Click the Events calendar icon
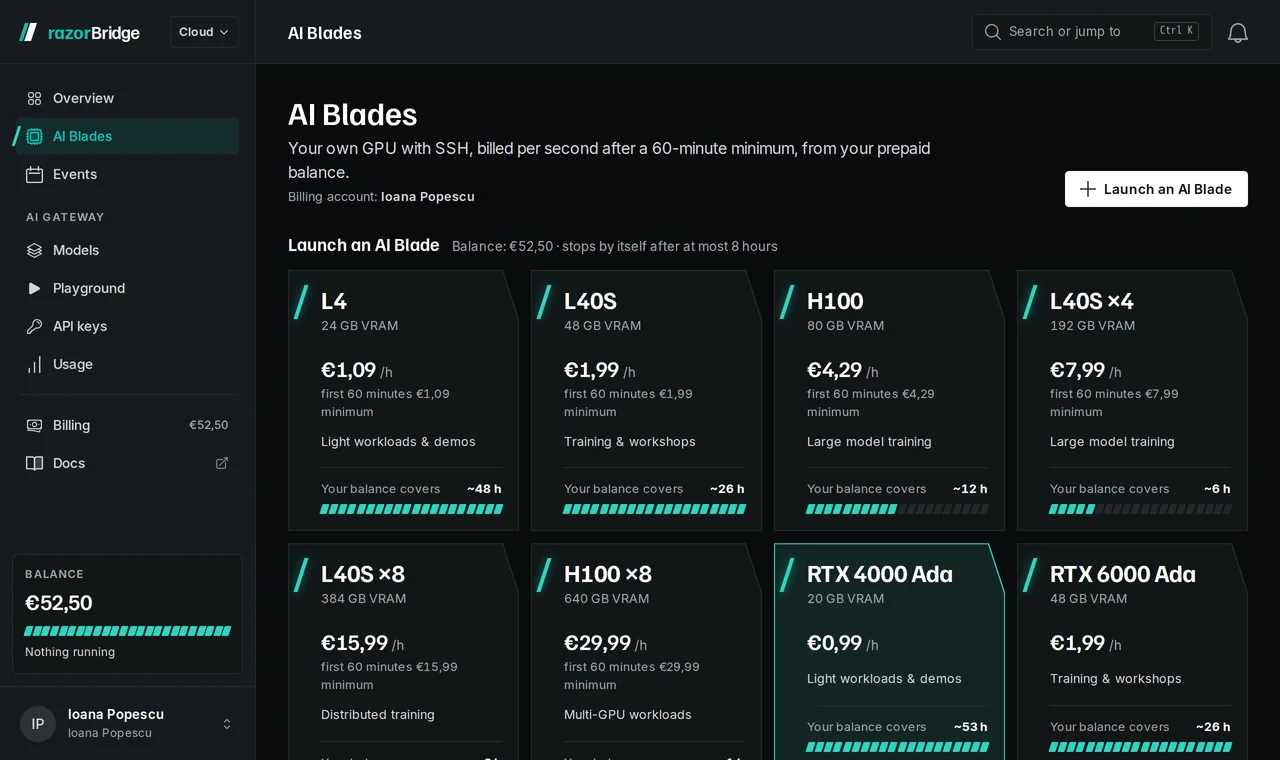The image size is (1280, 760). [34, 174]
